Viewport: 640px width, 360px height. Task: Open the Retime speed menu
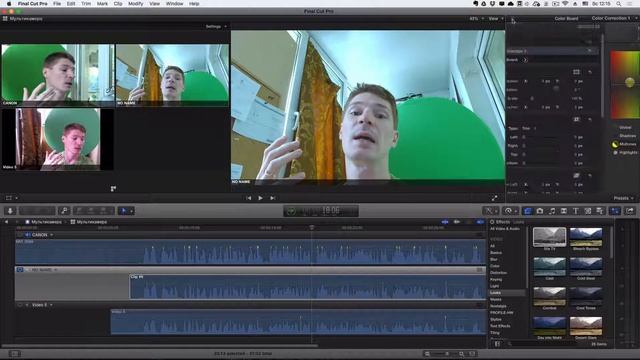[x=510, y=211]
